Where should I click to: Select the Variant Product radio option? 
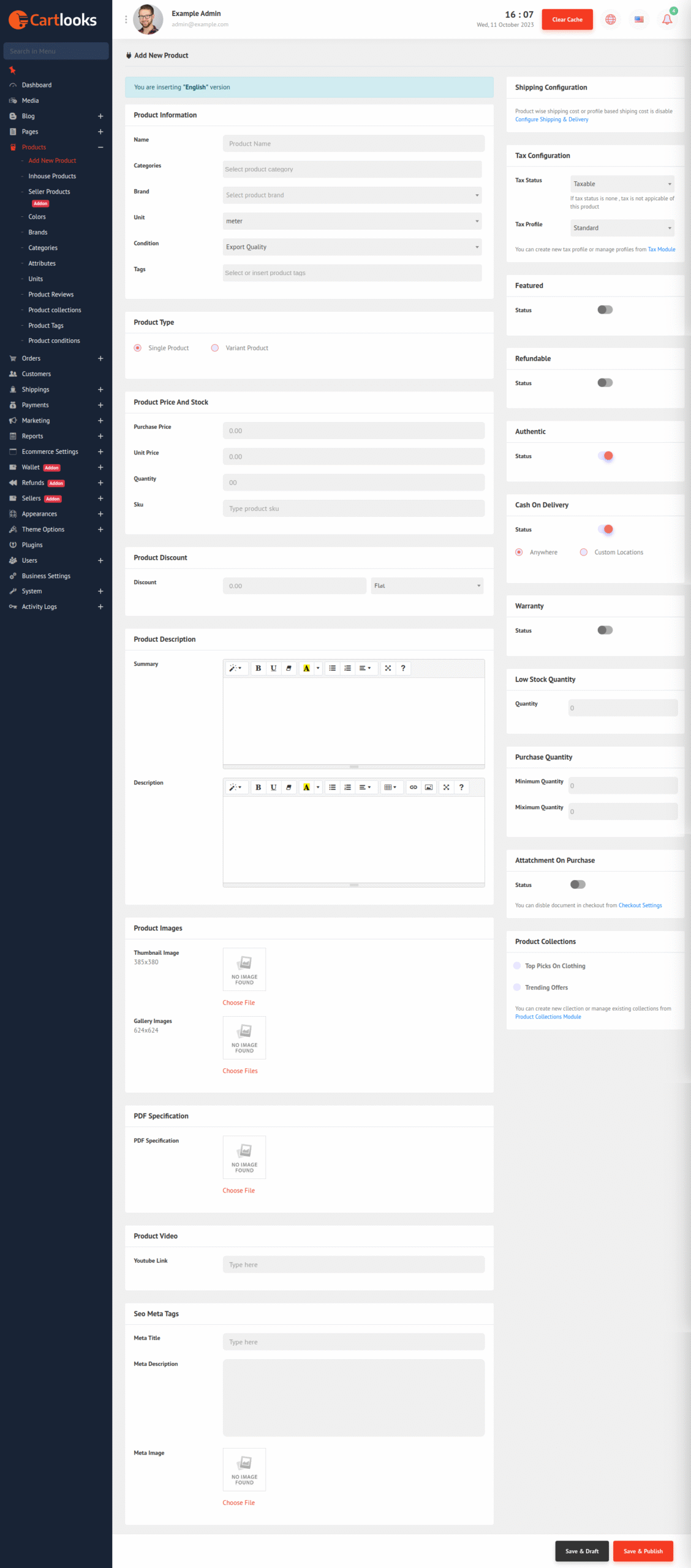[215, 348]
